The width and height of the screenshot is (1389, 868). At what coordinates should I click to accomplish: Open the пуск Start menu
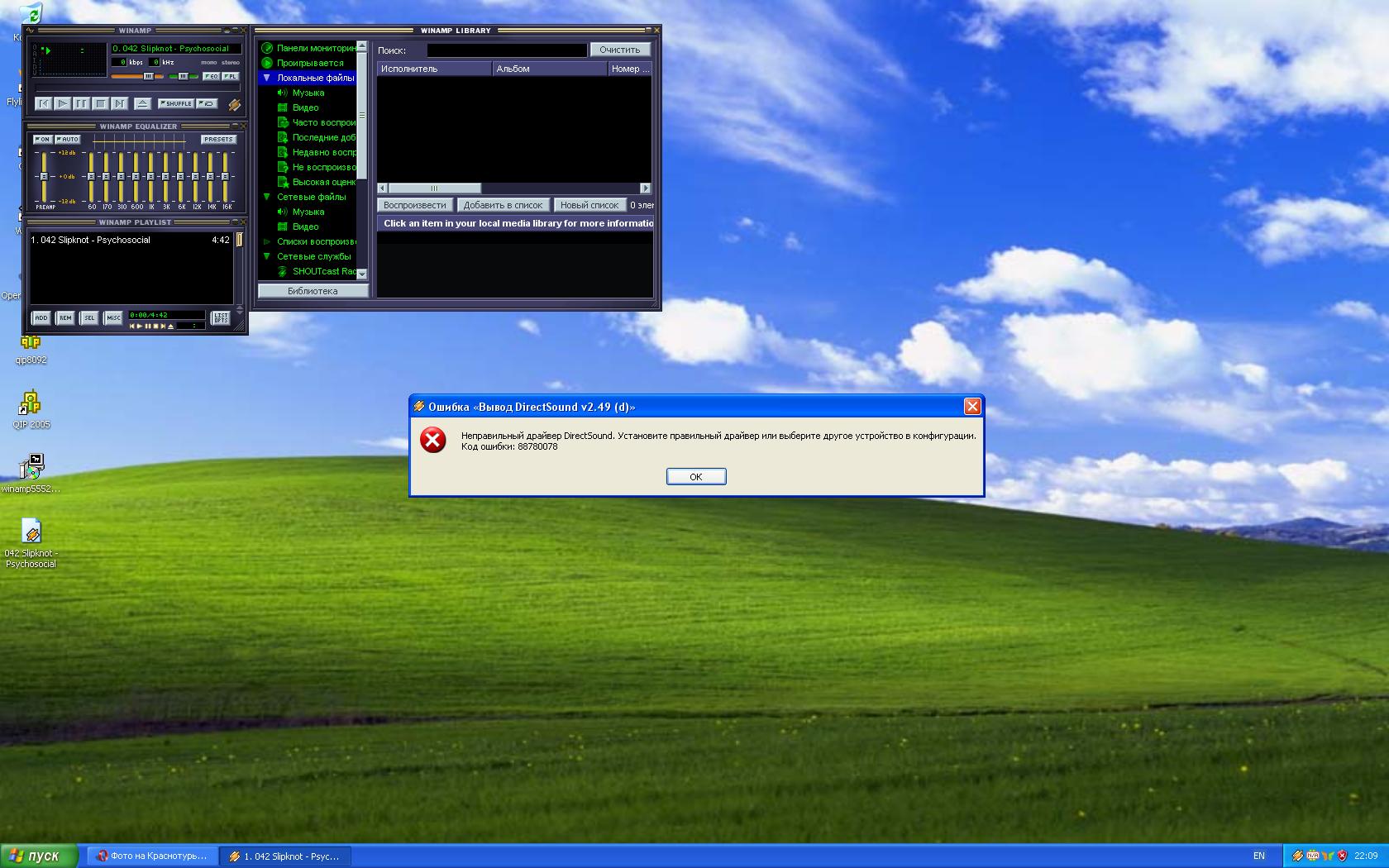click(x=38, y=856)
